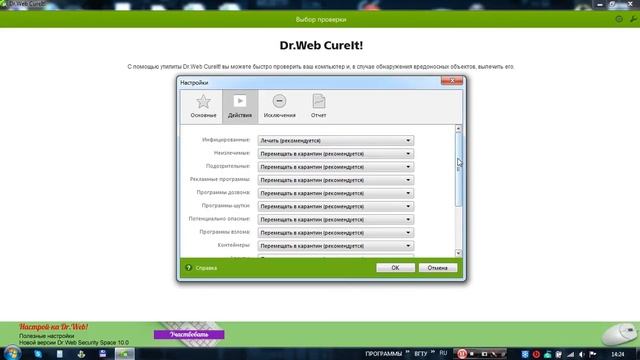Click the volume speaker tray icon
Screen dimensions: 640x360
582,354
